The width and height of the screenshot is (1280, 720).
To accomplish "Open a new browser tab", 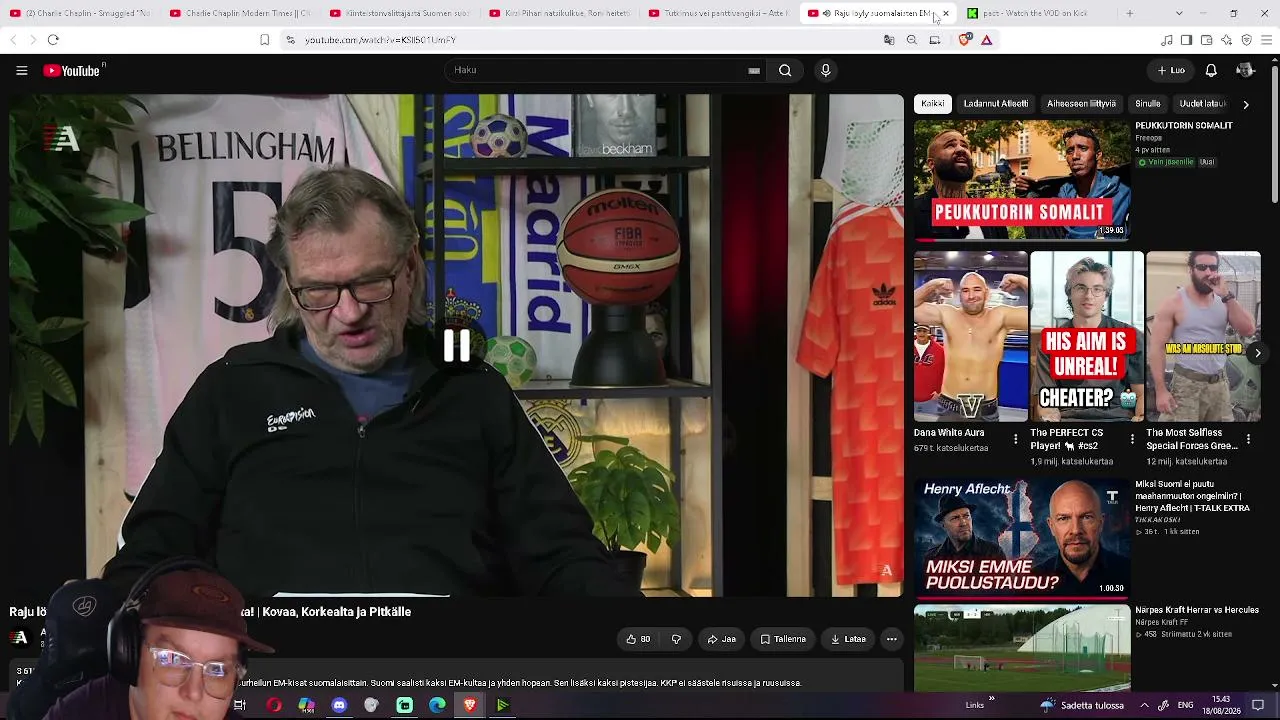I will 1130,13.
